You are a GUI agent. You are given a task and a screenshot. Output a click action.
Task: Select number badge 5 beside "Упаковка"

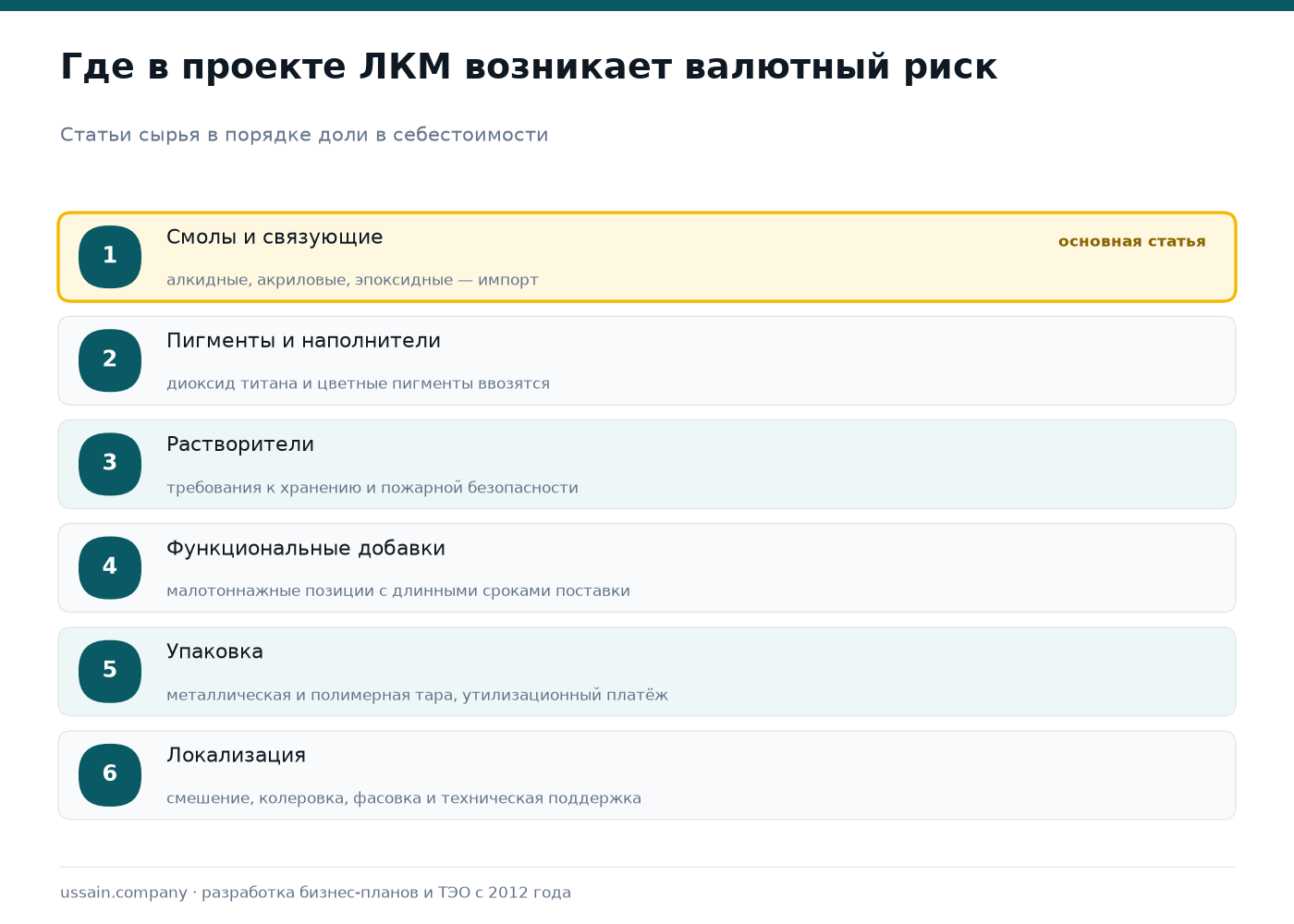(x=110, y=672)
